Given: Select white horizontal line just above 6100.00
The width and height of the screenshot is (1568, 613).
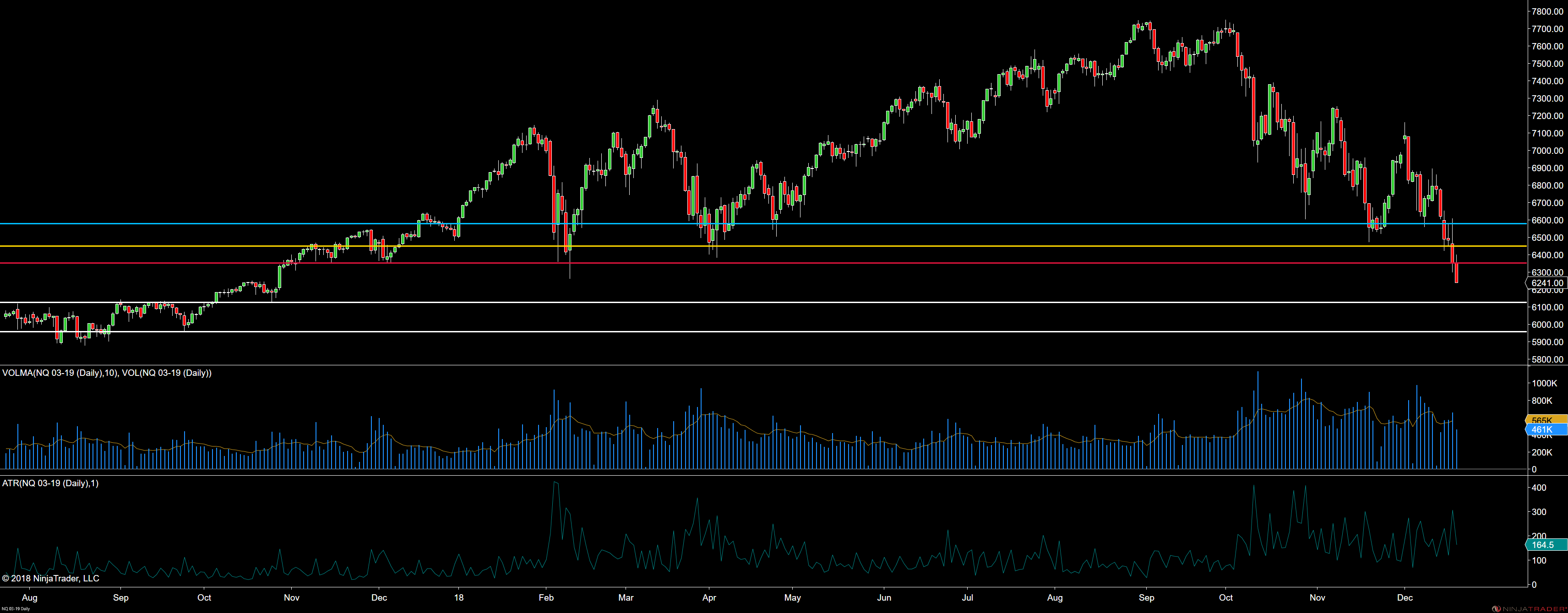Looking at the screenshot, I should tap(763, 302).
